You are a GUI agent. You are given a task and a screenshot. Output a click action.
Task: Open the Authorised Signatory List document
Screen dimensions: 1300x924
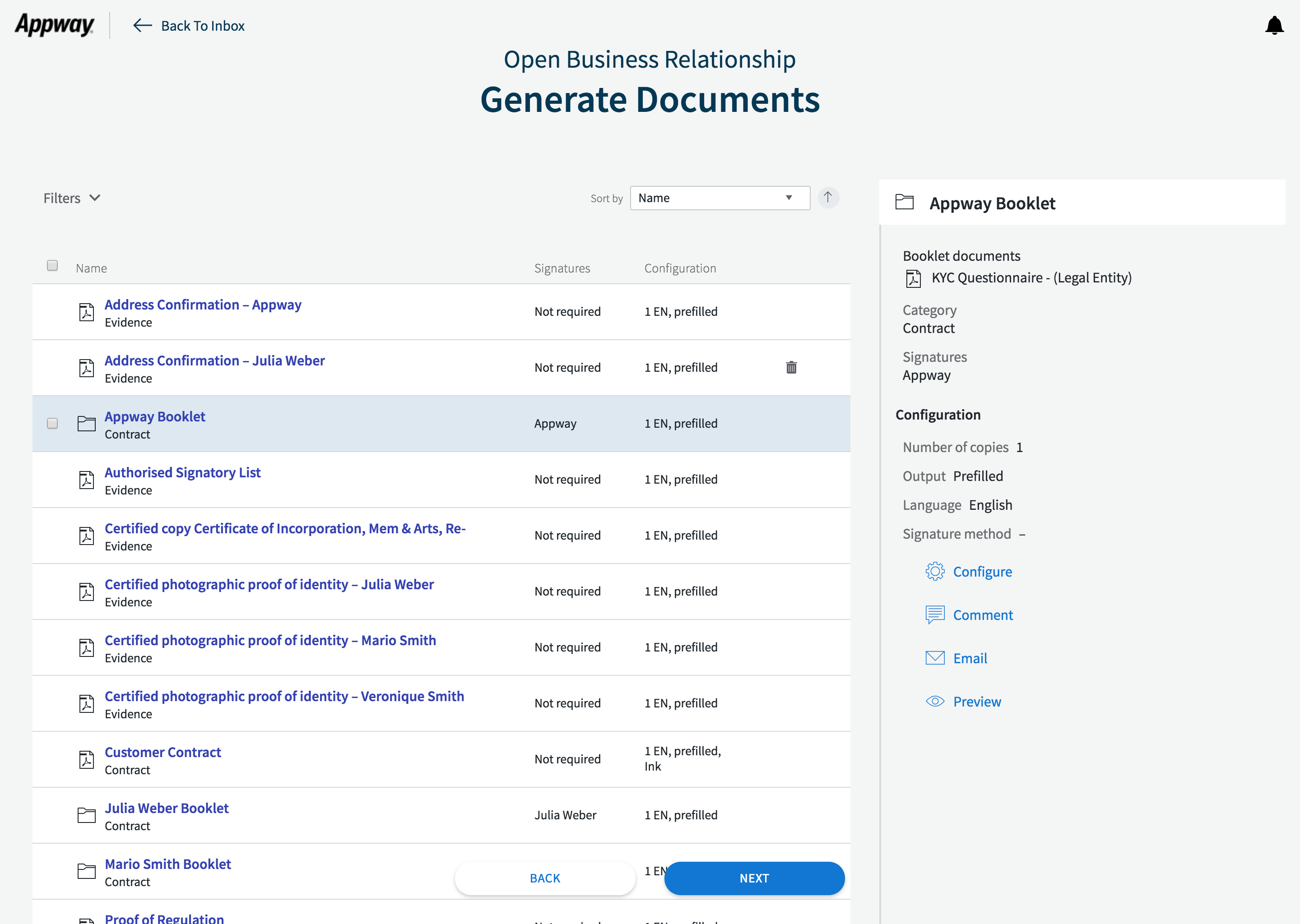click(183, 472)
